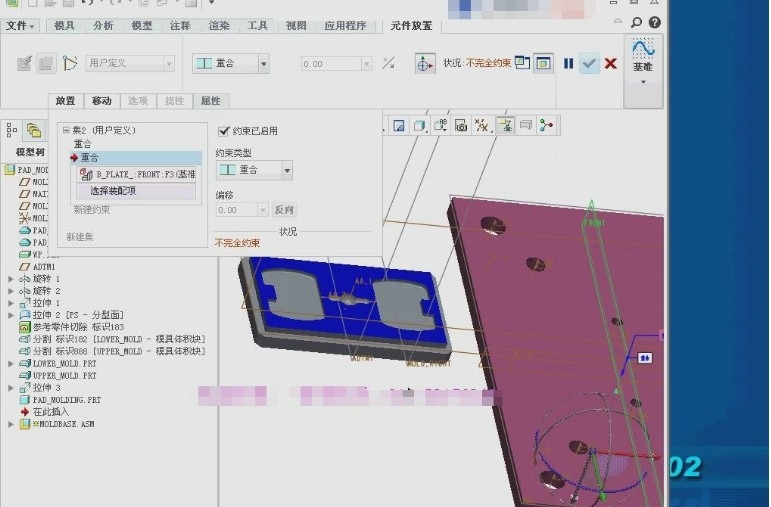The width and height of the screenshot is (771, 507).
Task: Show component in separate window icon
Action: click(x=522, y=63)
